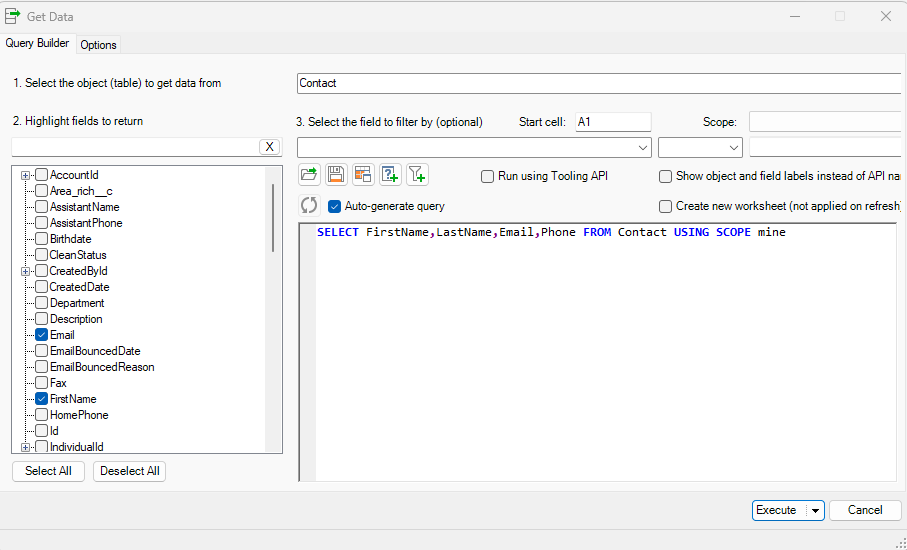
Task: Click the add filter funnel icon
Action: pos(417,175)
